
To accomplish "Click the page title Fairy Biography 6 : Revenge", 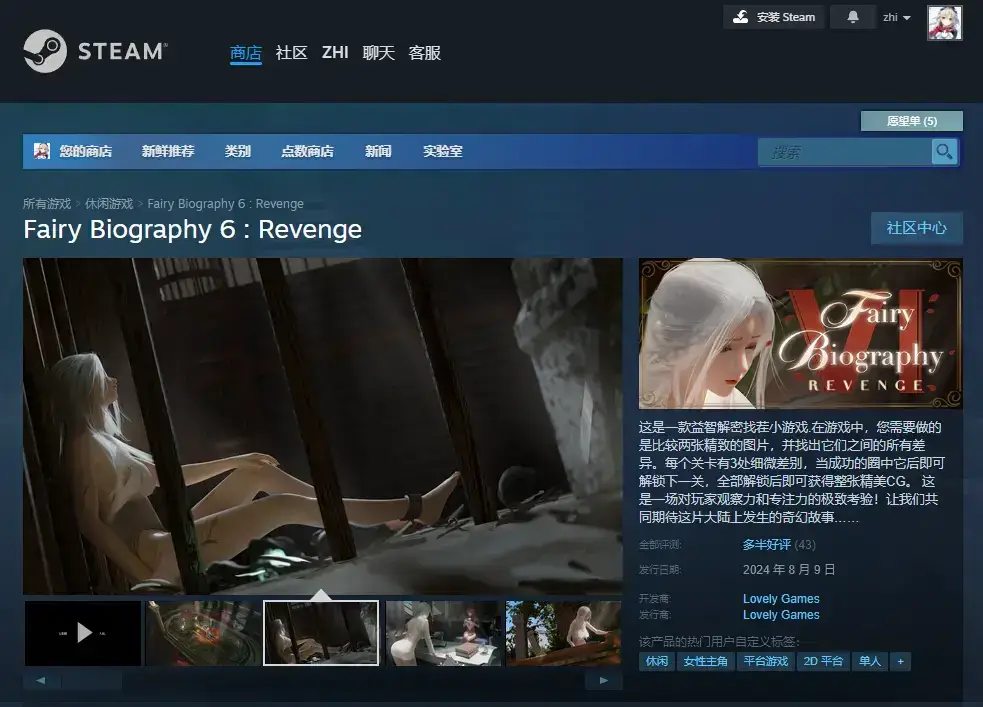I will tap(192, 229).
